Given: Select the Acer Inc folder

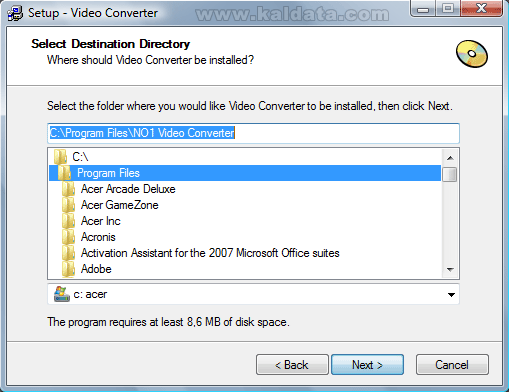Looking at the screenshot, I should 245,221.
